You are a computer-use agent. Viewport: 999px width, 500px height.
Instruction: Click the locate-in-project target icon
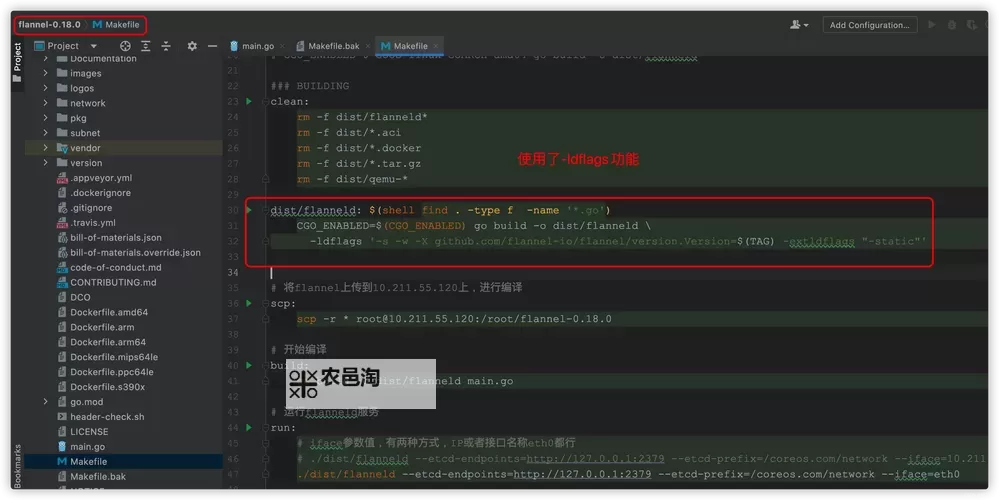125,46
